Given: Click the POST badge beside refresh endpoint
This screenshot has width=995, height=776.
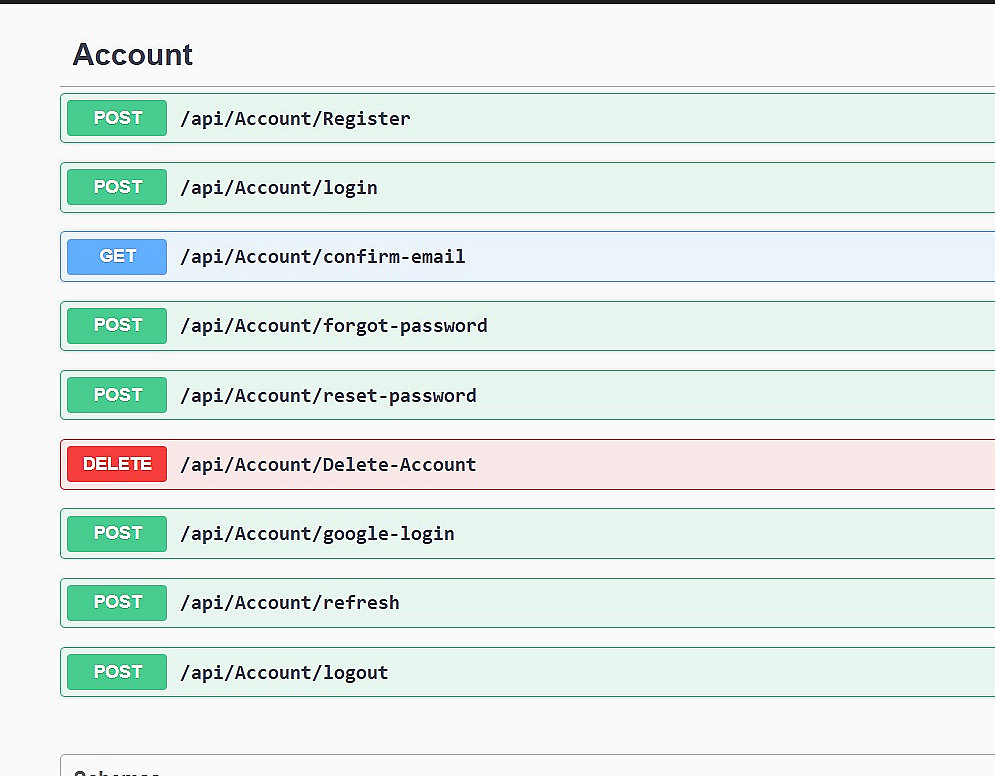Looking at the screenshot, I should tap(117, 603).
